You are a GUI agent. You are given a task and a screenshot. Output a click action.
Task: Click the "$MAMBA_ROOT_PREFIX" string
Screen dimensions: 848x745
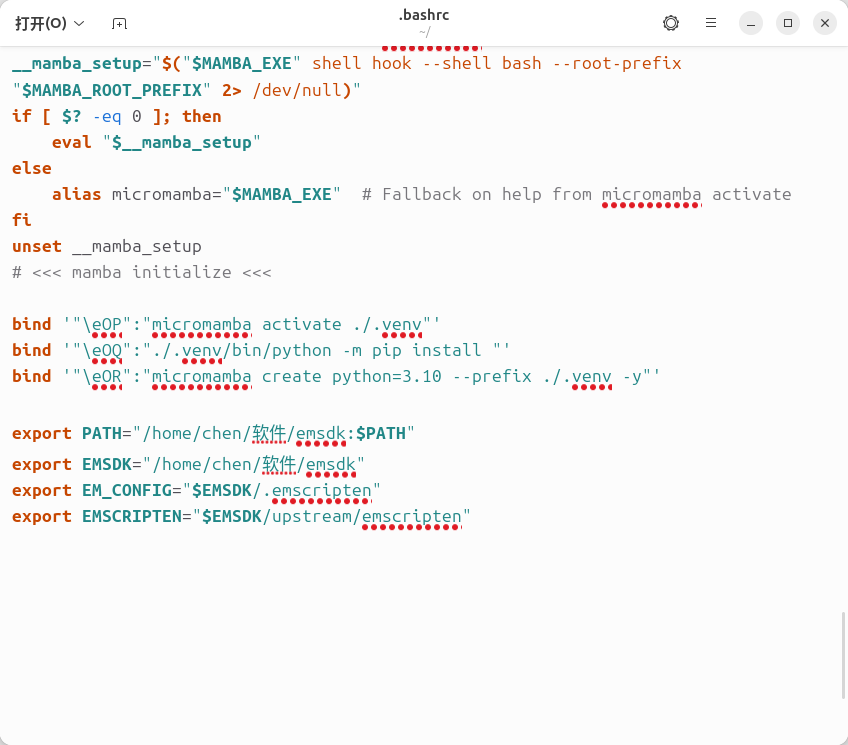(111, 90)
